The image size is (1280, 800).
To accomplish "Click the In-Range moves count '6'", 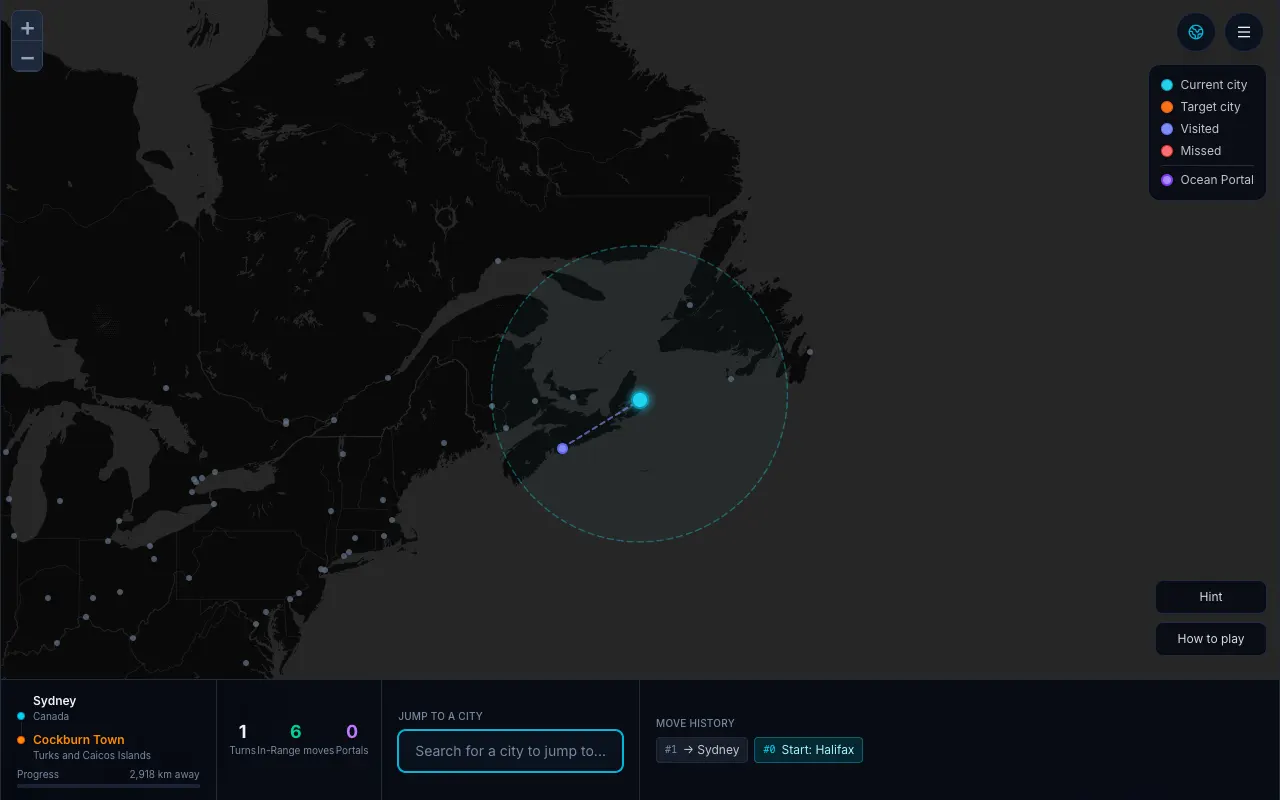I will pyautogui.click(x=296, y=732).
